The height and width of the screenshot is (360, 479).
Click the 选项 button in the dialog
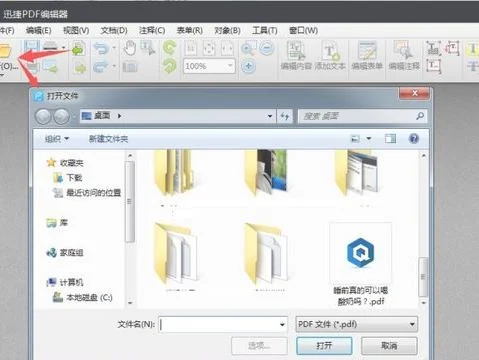click(259, 346)
